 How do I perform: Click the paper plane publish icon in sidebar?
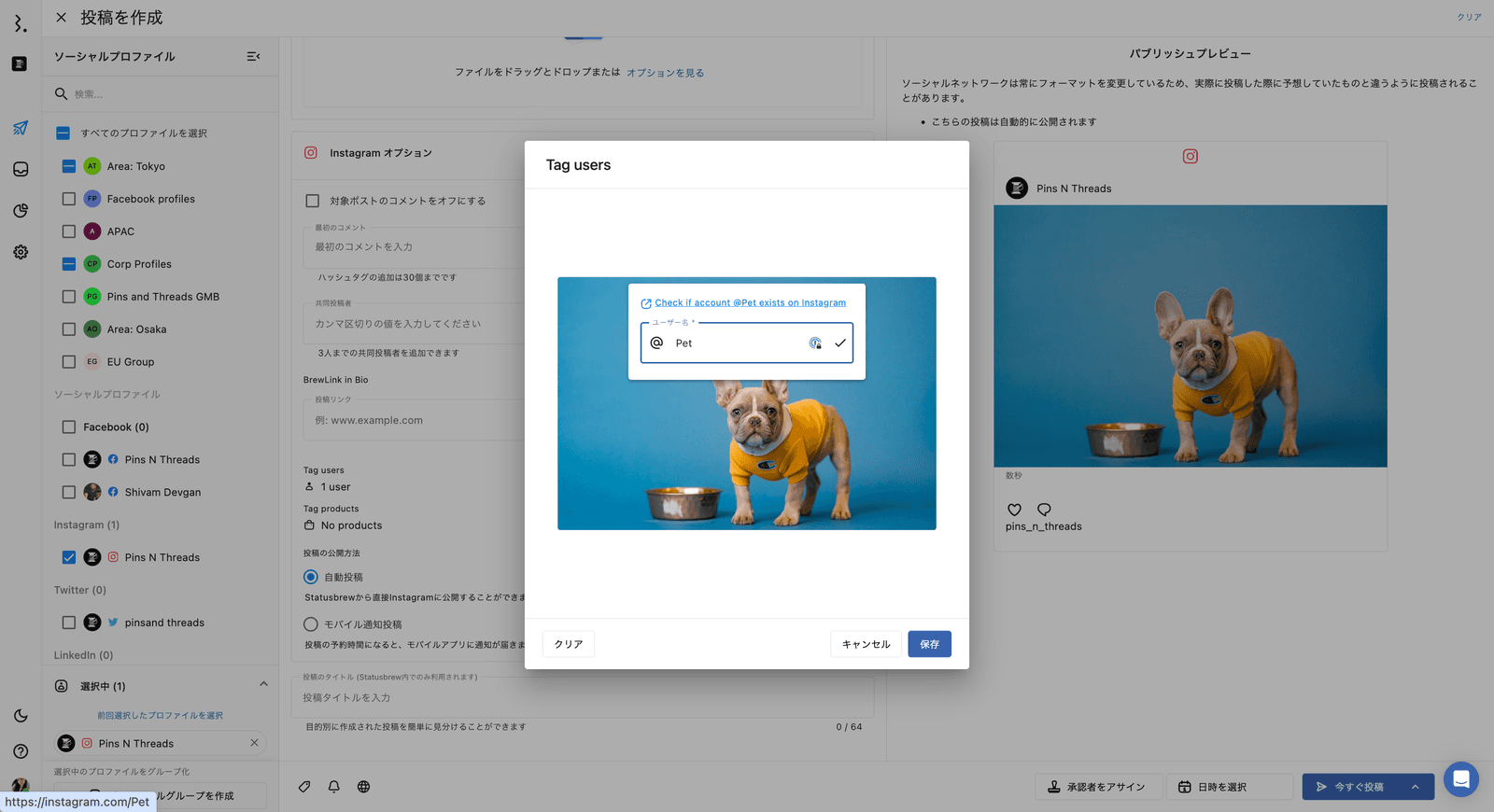[x=21, y=128]
